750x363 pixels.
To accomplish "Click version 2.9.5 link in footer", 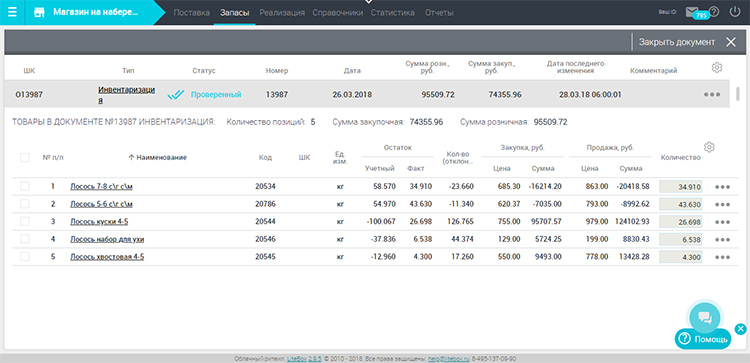I will pos(315,359).
